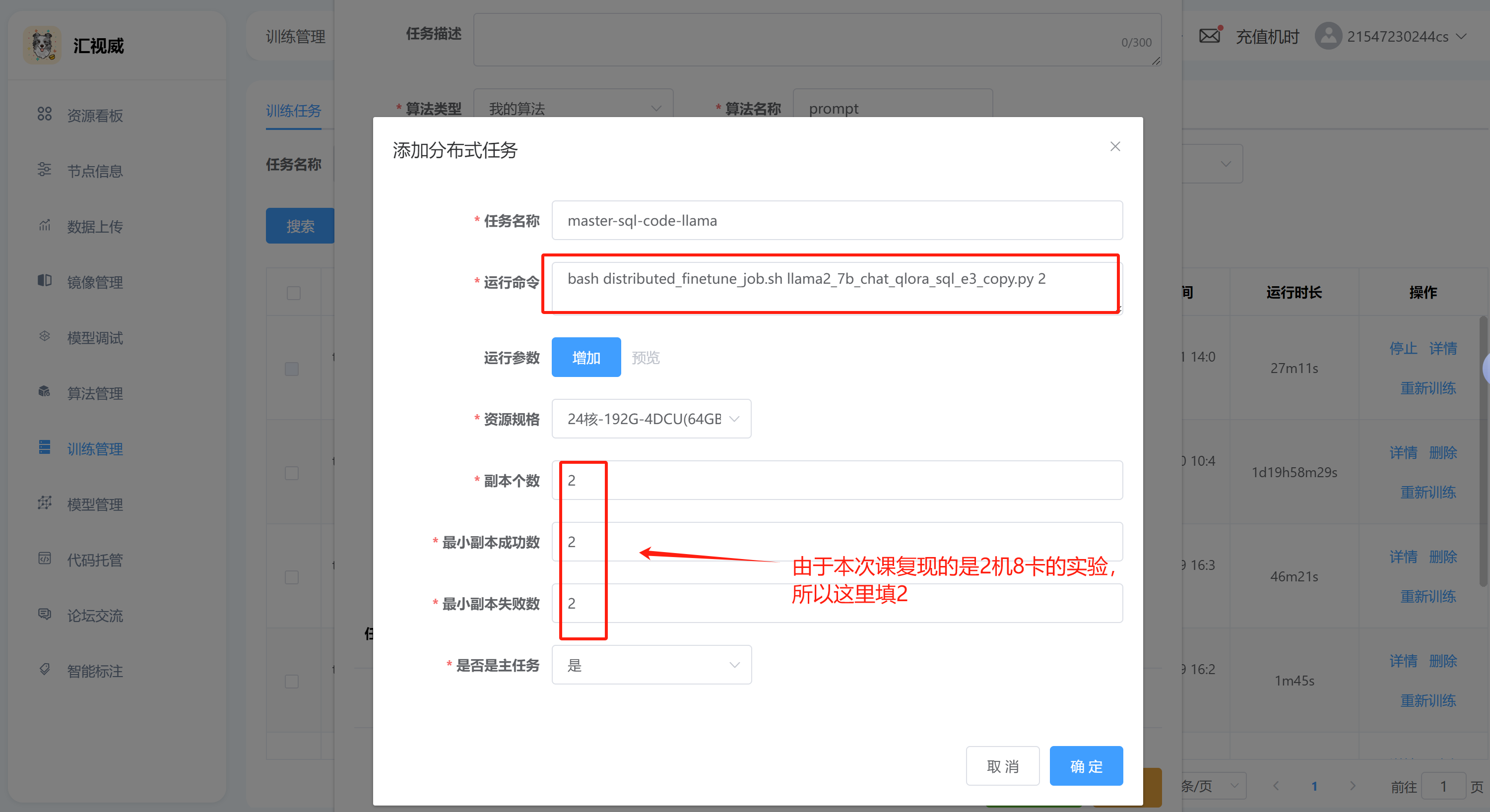Click 智能标注 sidebar icon

click(45, 669)
